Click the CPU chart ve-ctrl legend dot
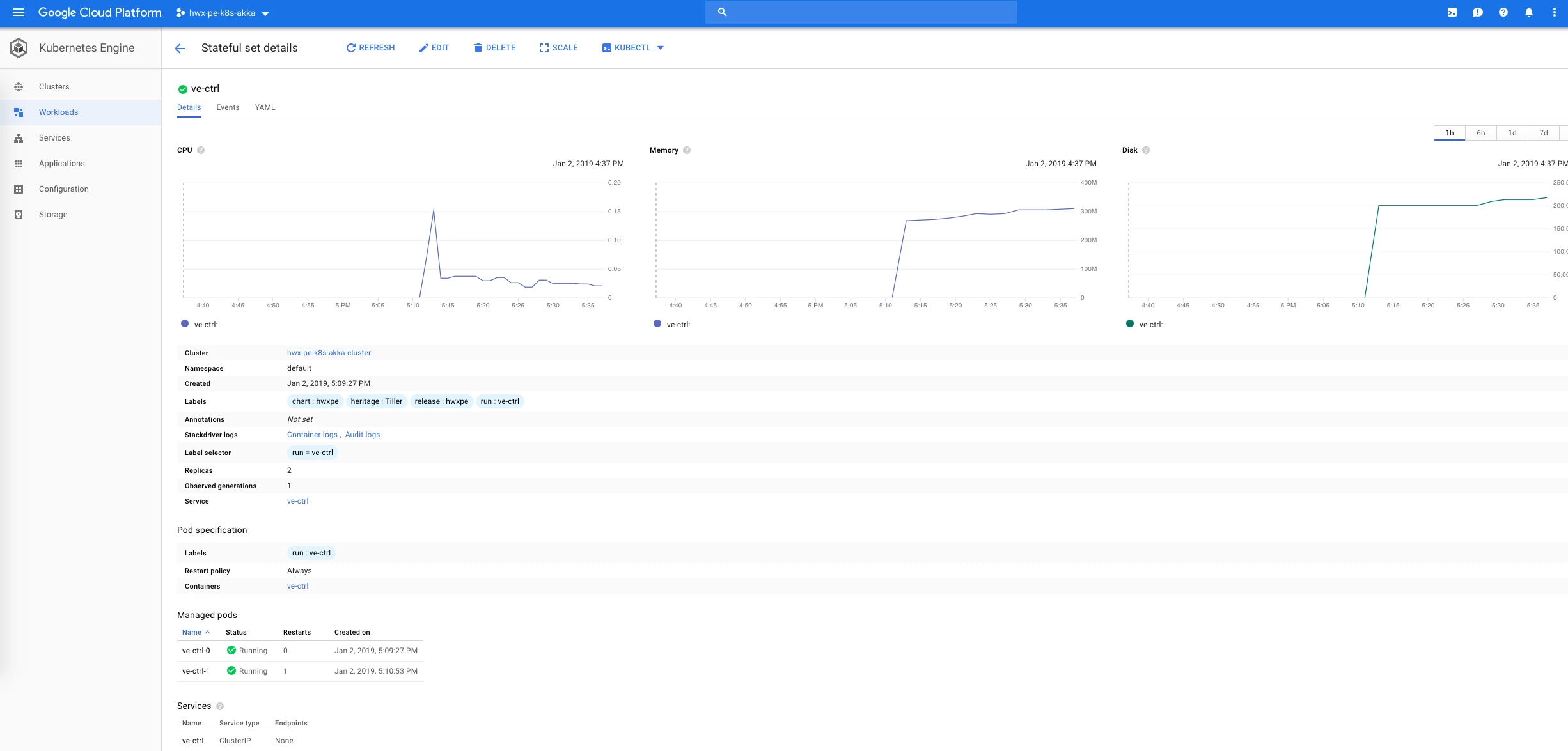1568x751 pixels. point(185,324)
